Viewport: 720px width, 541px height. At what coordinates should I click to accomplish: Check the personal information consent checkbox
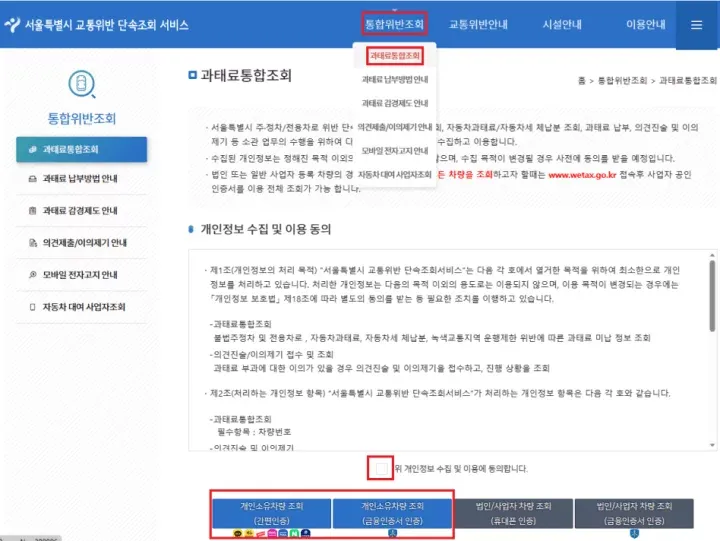(381, 469)
